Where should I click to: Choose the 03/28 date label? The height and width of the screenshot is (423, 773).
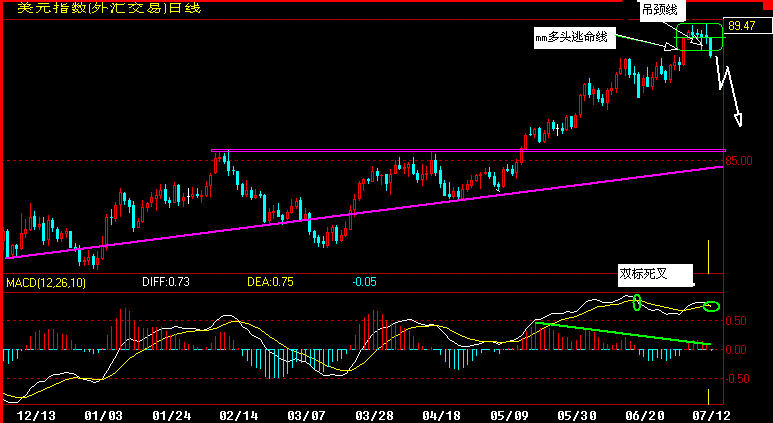(x=374, y=415)
